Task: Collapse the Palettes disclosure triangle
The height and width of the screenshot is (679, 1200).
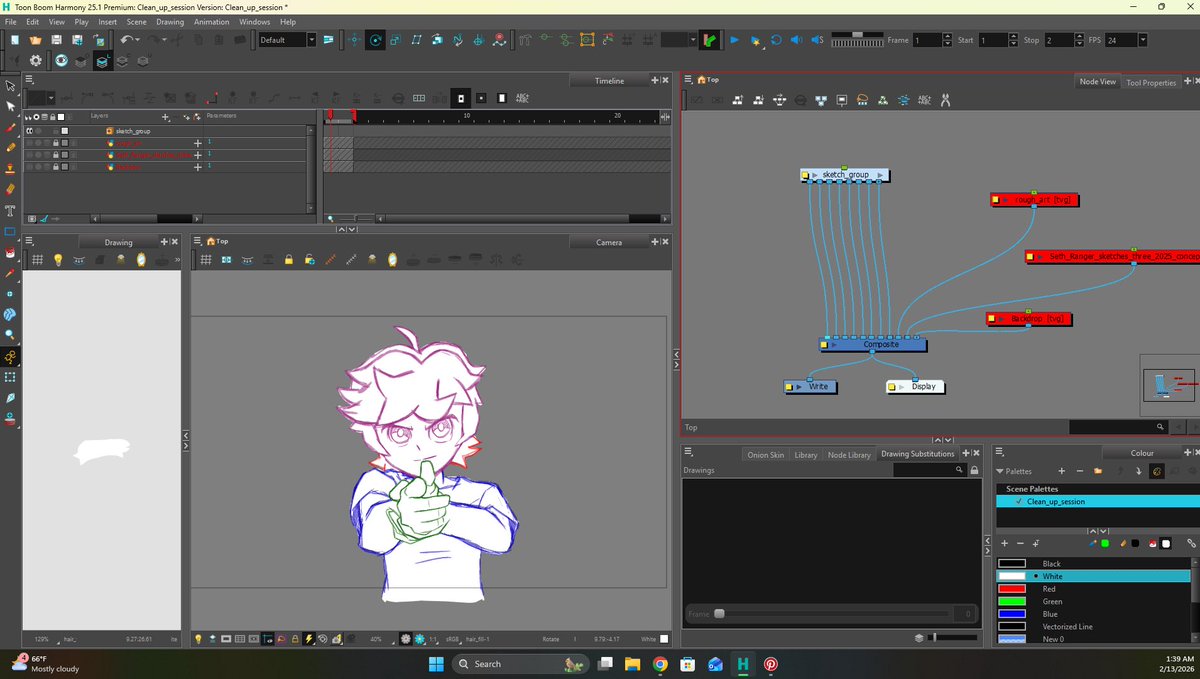Action: click(1000, 471)
